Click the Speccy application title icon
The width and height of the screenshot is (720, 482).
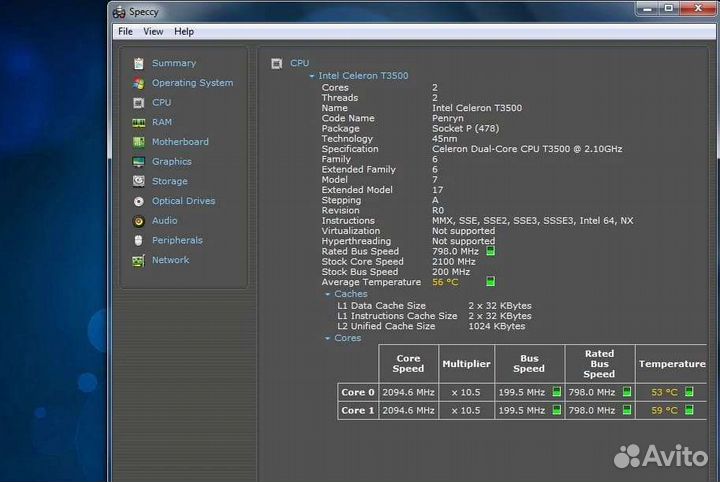click(x=119, y=12)
